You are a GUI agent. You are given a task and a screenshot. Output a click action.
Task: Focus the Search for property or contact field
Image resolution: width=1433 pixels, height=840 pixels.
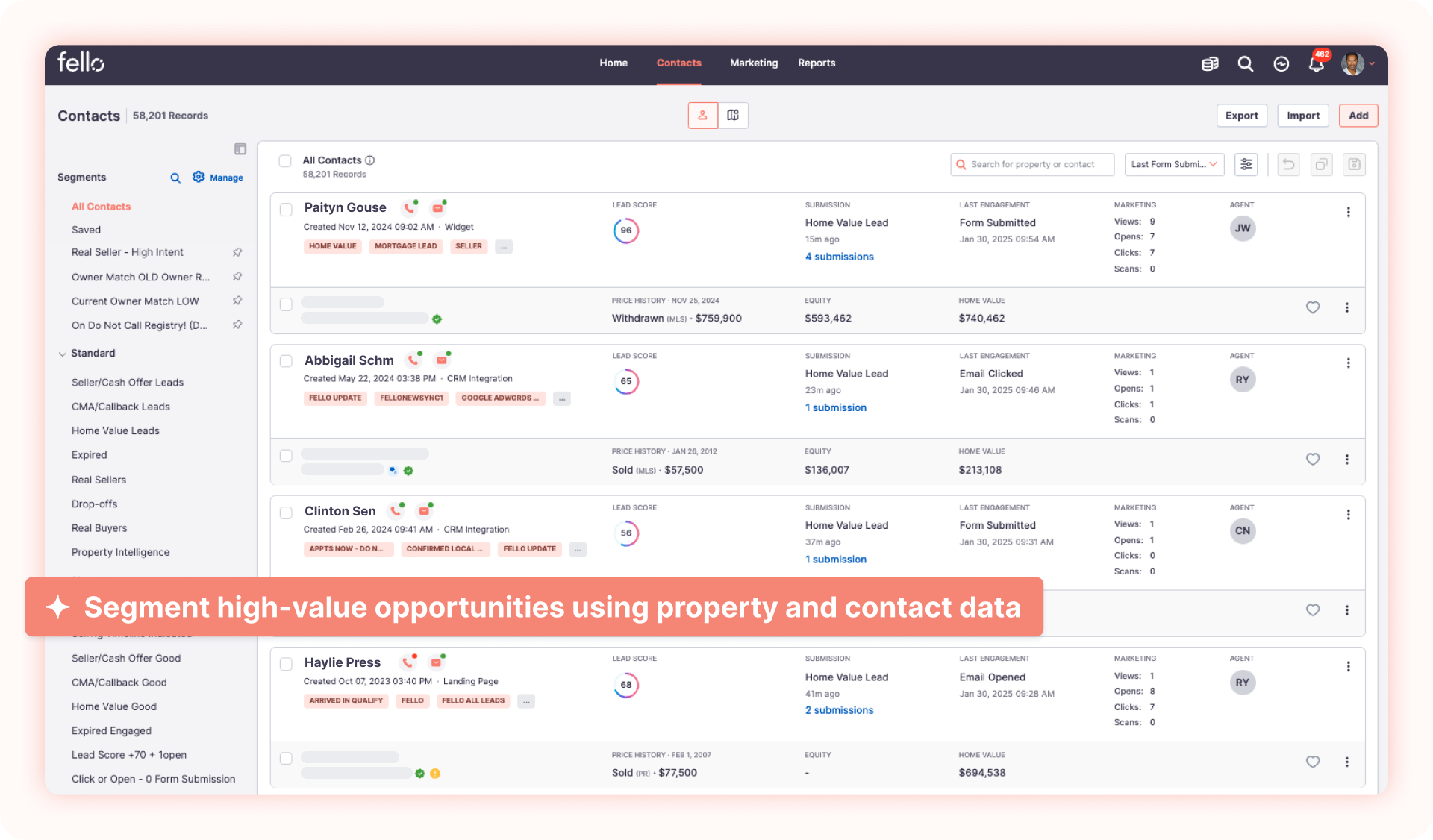pyautogui.click(x=1032, y=164)
